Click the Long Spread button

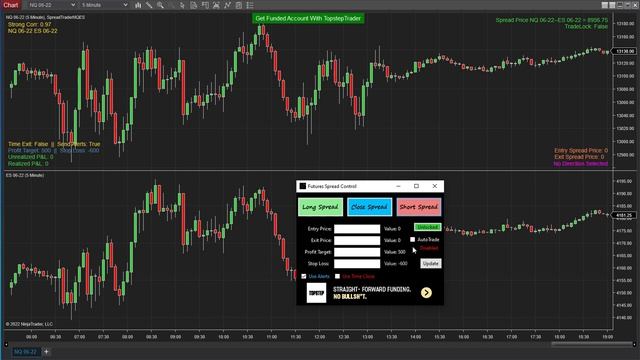point(320,207)
